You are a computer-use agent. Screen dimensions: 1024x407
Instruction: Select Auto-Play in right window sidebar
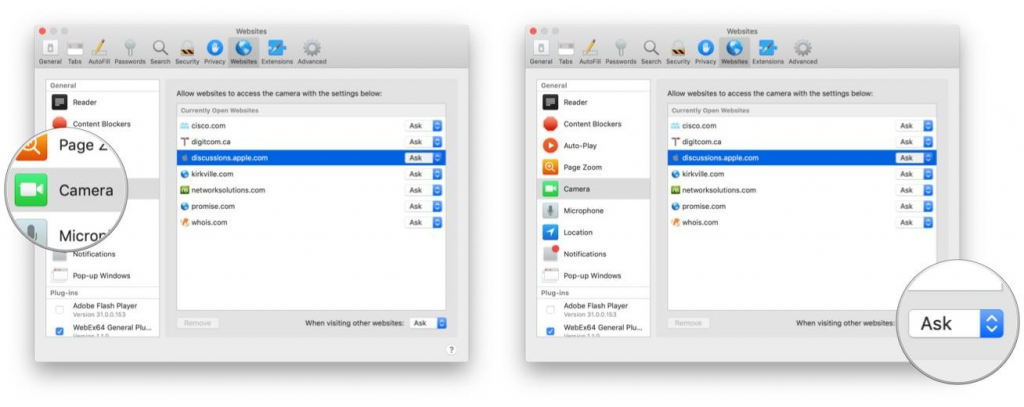tap(593, 146)
